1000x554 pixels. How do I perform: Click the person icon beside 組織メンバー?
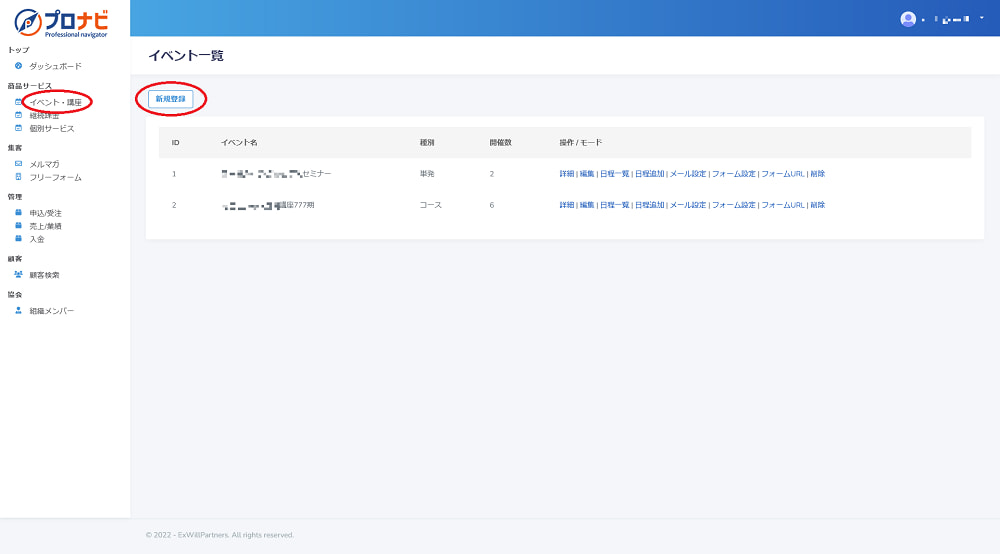(x=18, y=310)
